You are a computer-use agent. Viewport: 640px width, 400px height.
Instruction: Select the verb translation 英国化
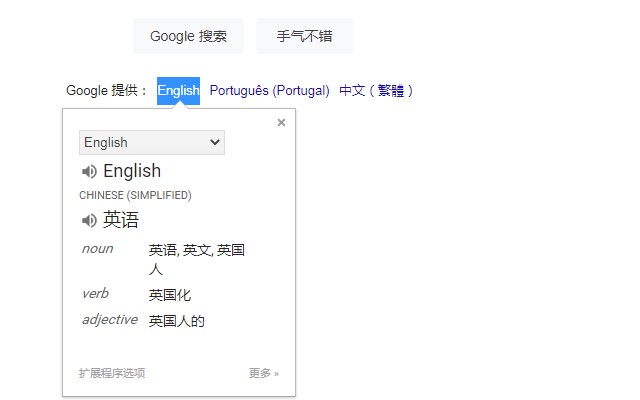[x=170, y=295]
